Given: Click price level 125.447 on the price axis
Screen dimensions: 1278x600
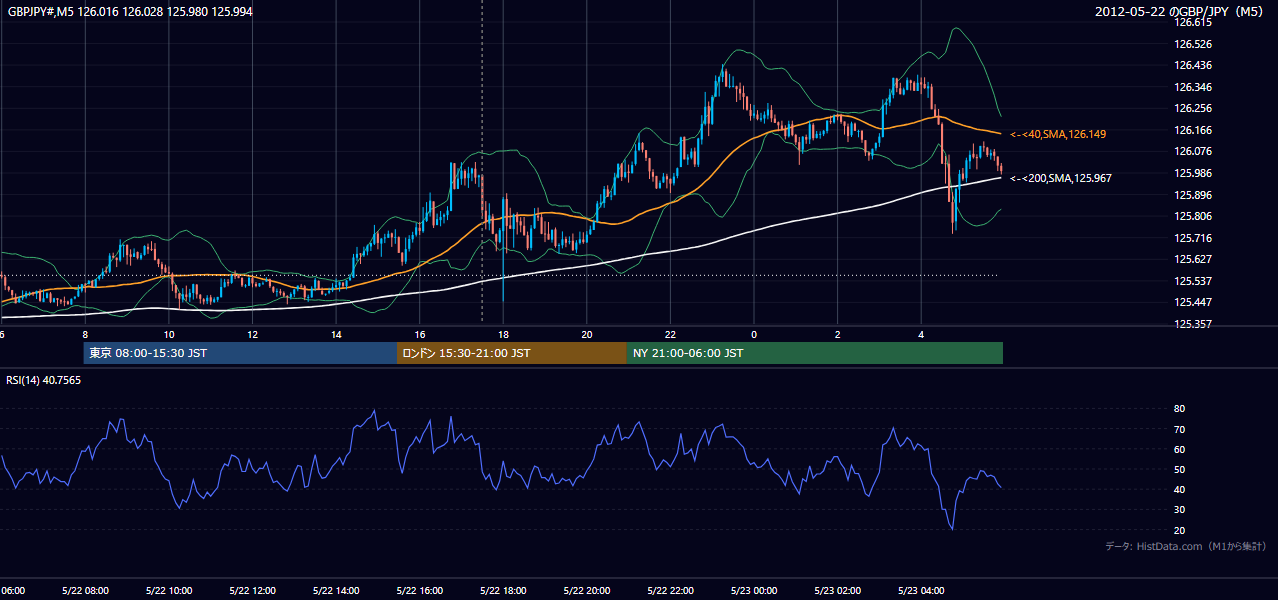Looking at the screenshot, I should coord(1192,302).
